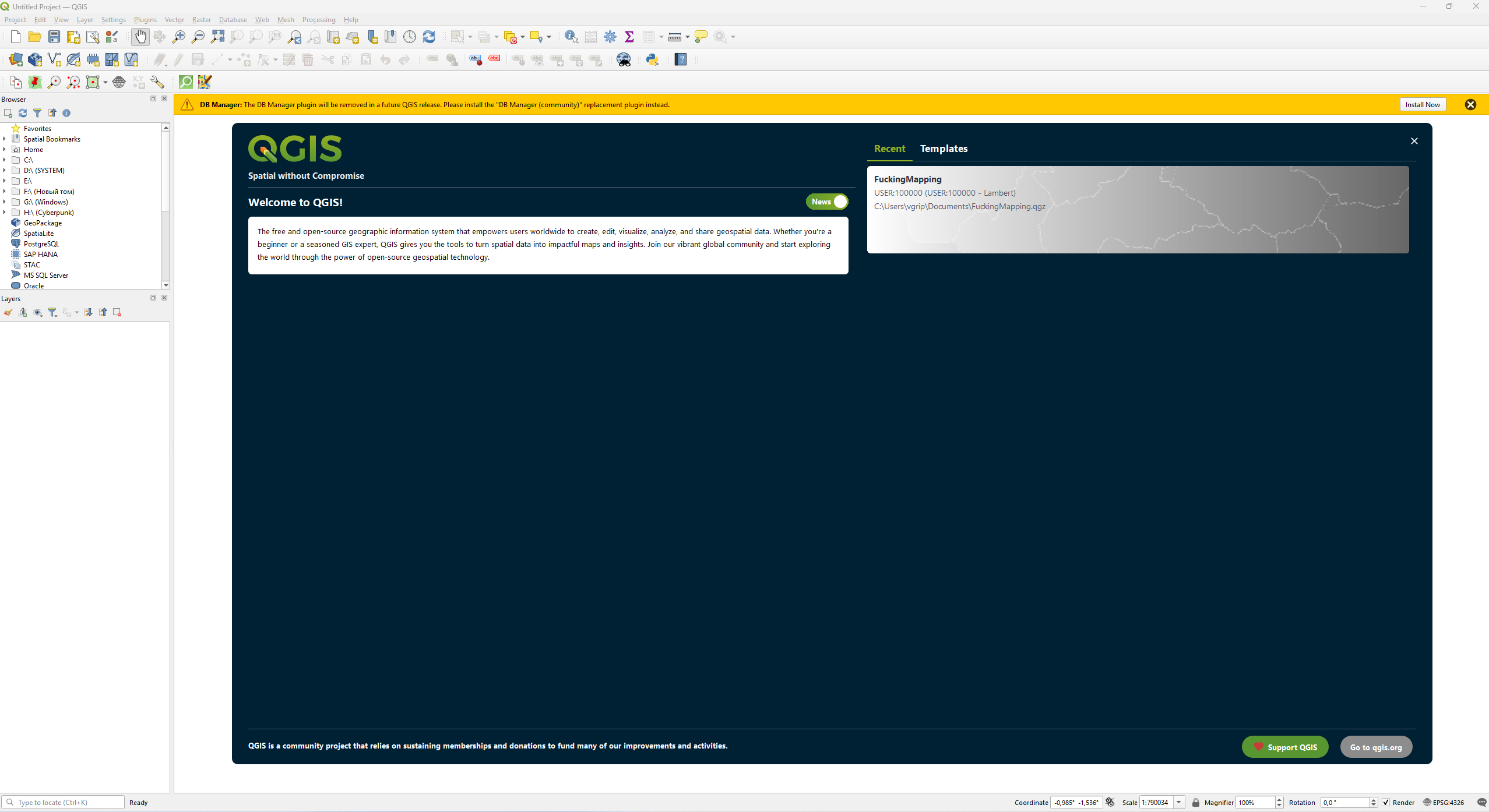Select the PostgreSQL item in Browser
The width and height of the screenshot is (1489, 812).
(41, 244)
